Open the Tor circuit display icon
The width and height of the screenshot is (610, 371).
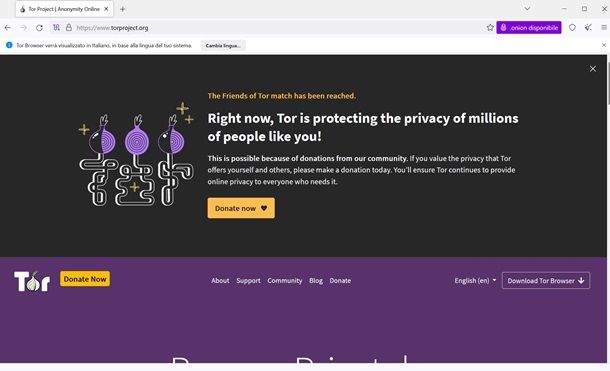[56, 28]
